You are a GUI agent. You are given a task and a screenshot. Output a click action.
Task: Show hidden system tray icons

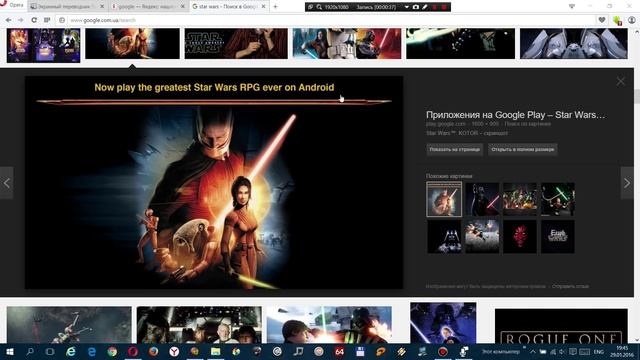533,351
